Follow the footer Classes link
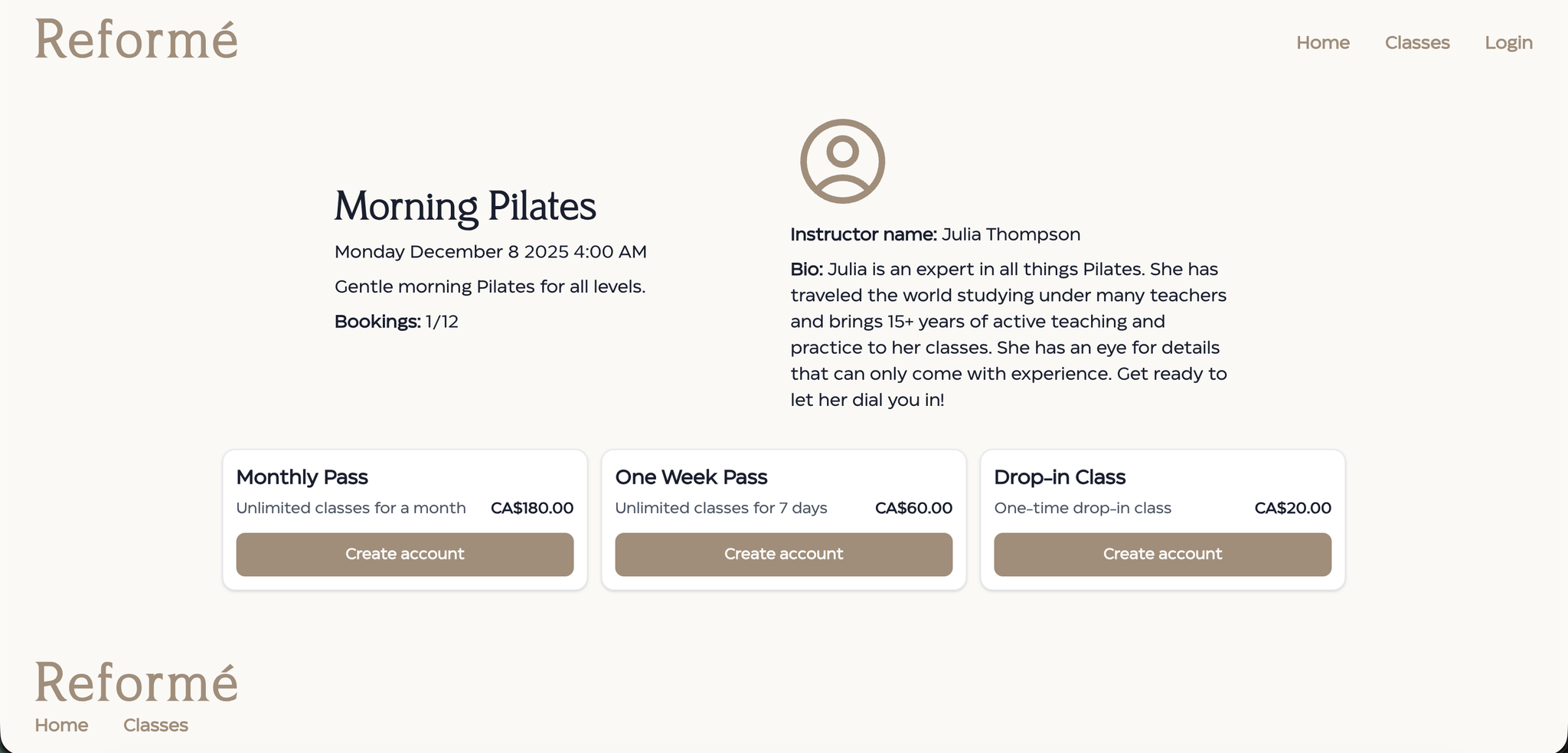 click(x=155, y=725)
